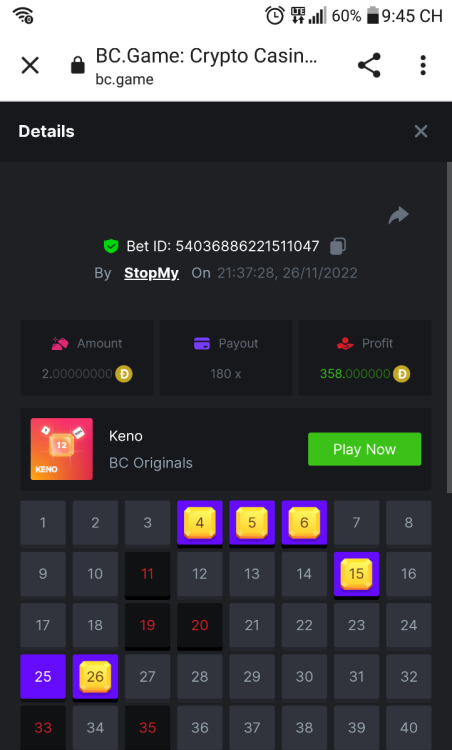Viewport: 452px width, 750px height.
Task: Click red missed number 11 tile
Action: [147, 574]
